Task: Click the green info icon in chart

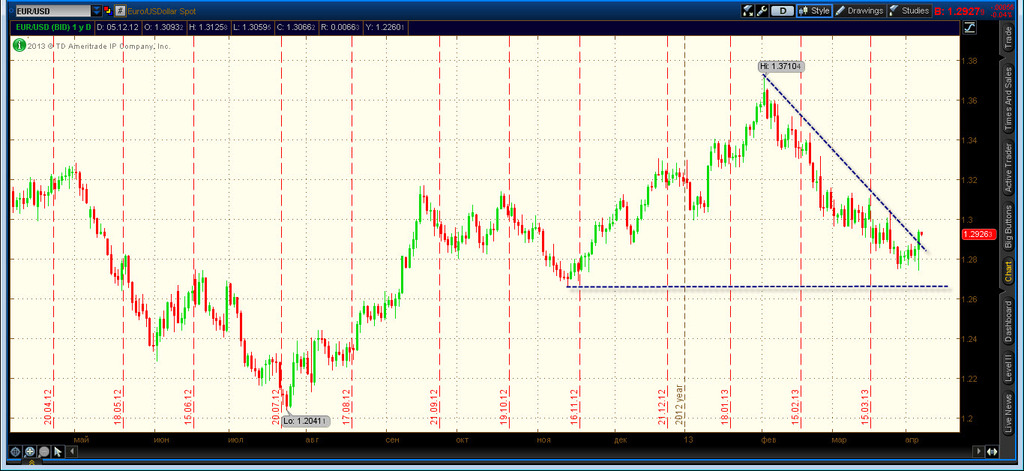Action: point(18,45)
